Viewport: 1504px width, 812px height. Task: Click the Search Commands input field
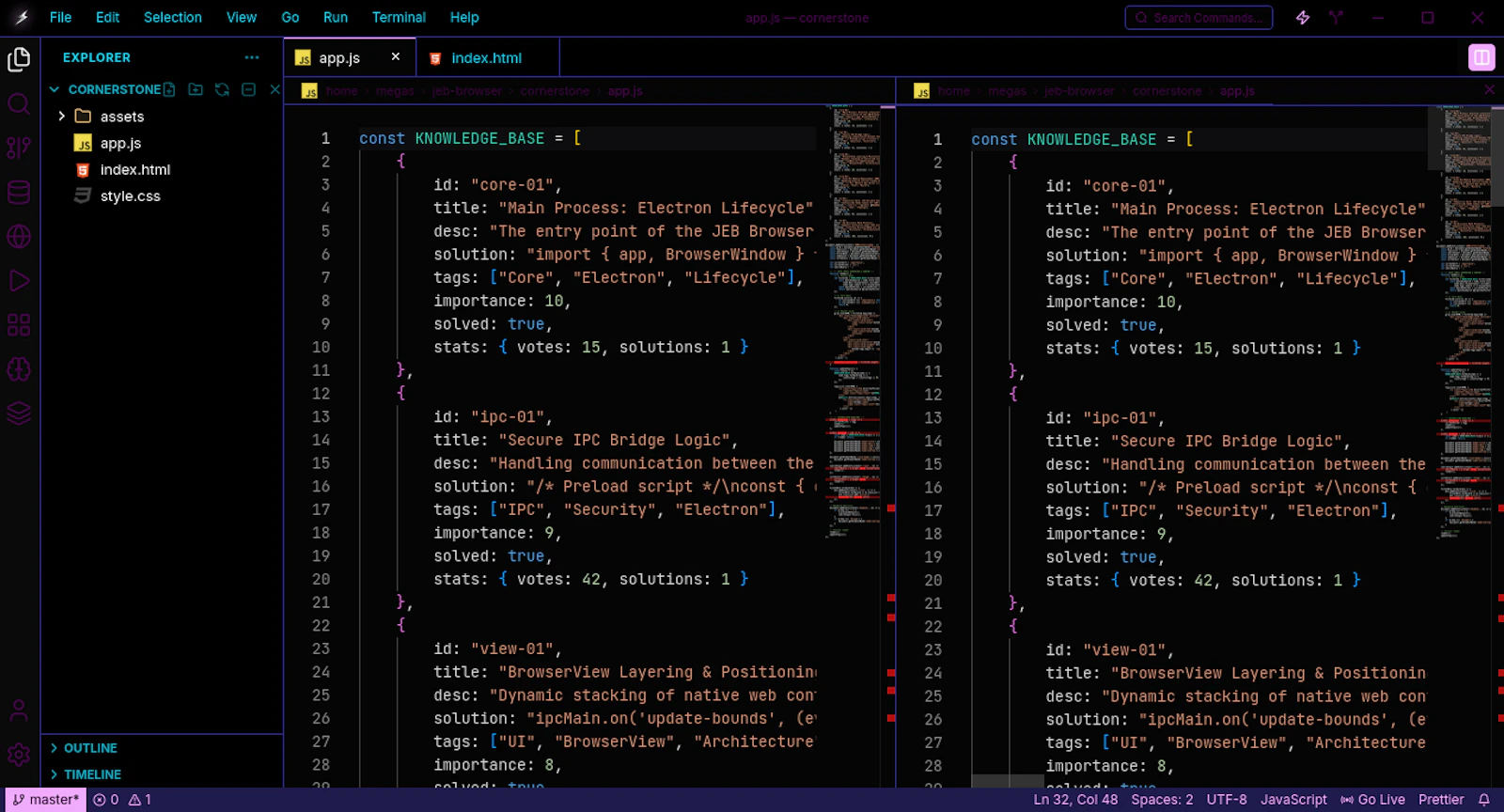pos(1198,18)
